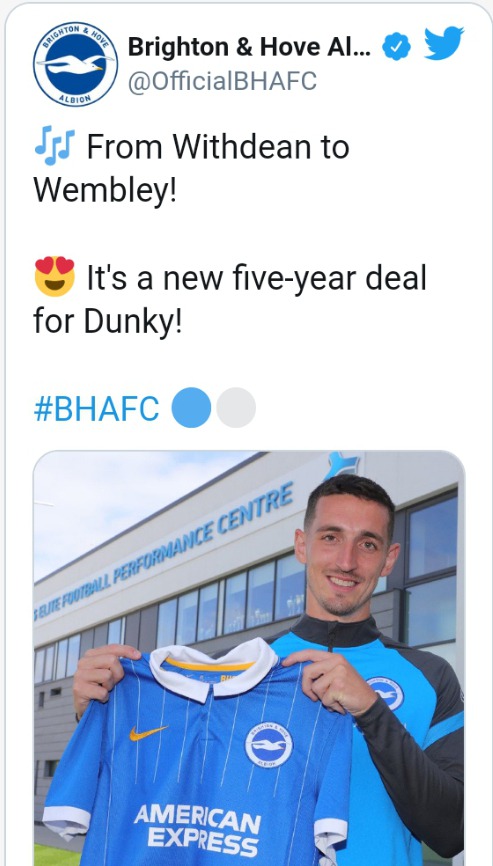Click the 'new five-year deal for Dunky!' text
Screen dimensions: 493x866
click(x=230, y=299)
